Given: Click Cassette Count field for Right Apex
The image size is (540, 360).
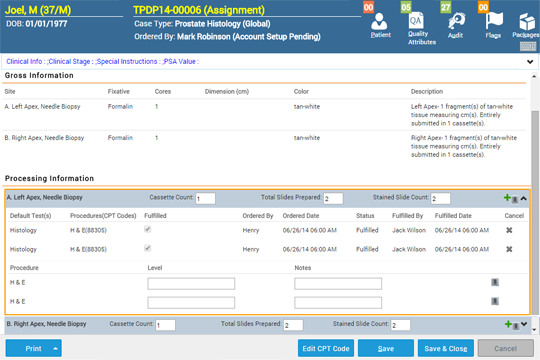Looking at the screenshot, I should click(x=166, y=325).
